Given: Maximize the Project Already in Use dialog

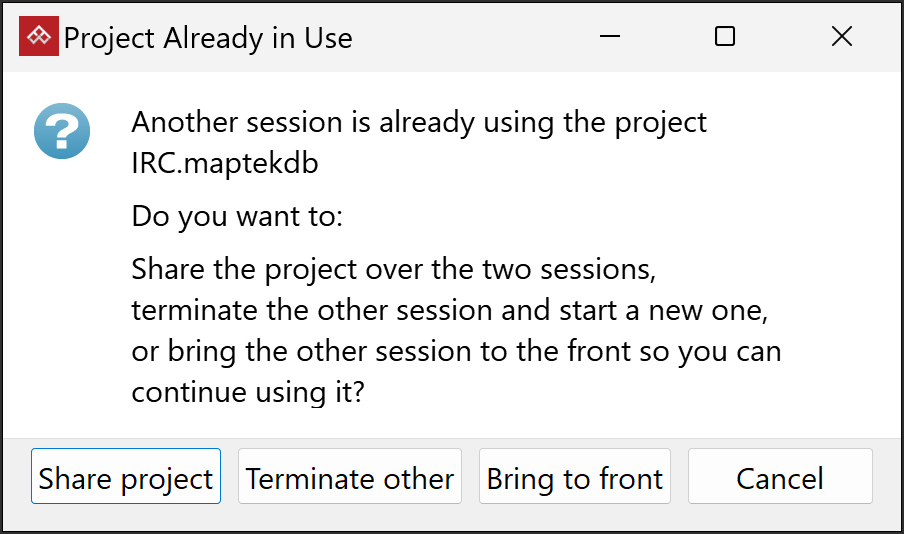Looking at the screenshot, I should (726, 37).
